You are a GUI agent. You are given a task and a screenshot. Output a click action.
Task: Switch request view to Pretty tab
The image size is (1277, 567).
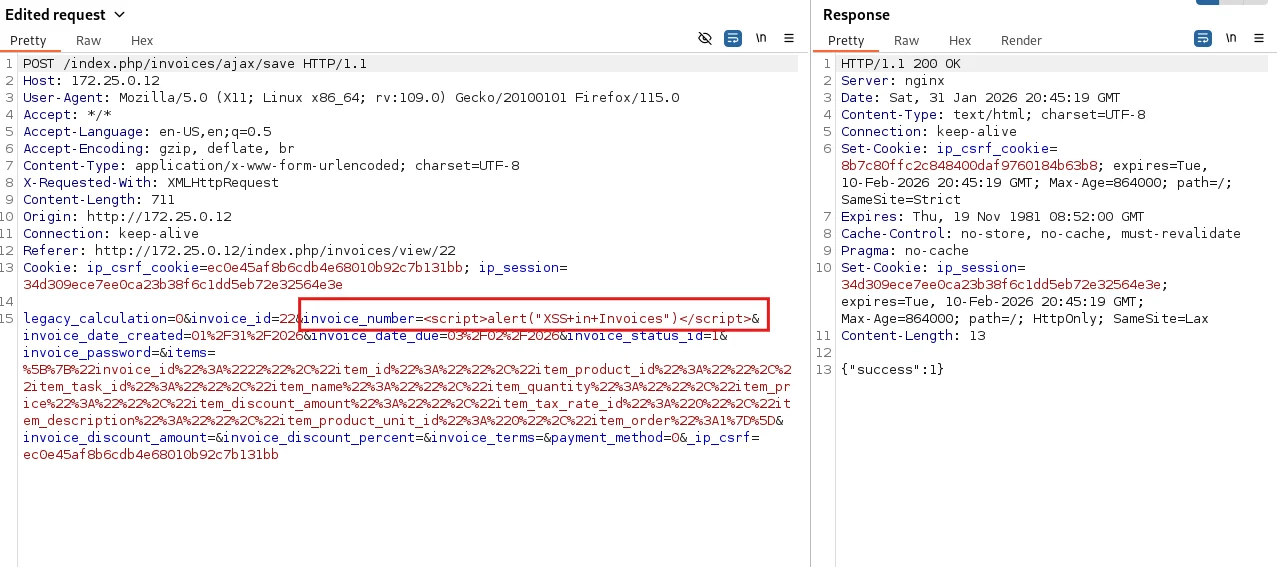[x=29, y=41]
